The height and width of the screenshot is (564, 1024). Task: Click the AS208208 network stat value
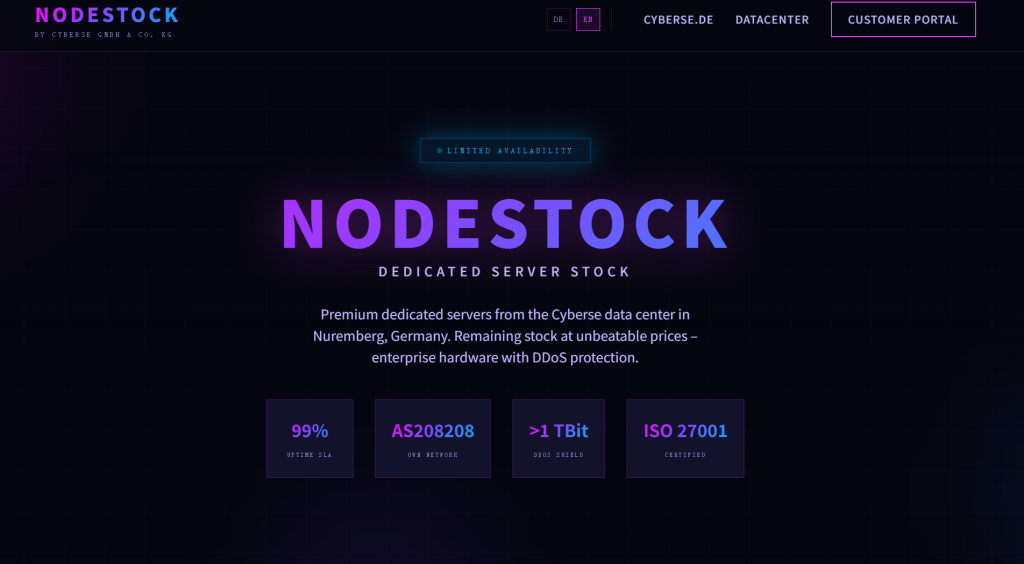[433, 431]
